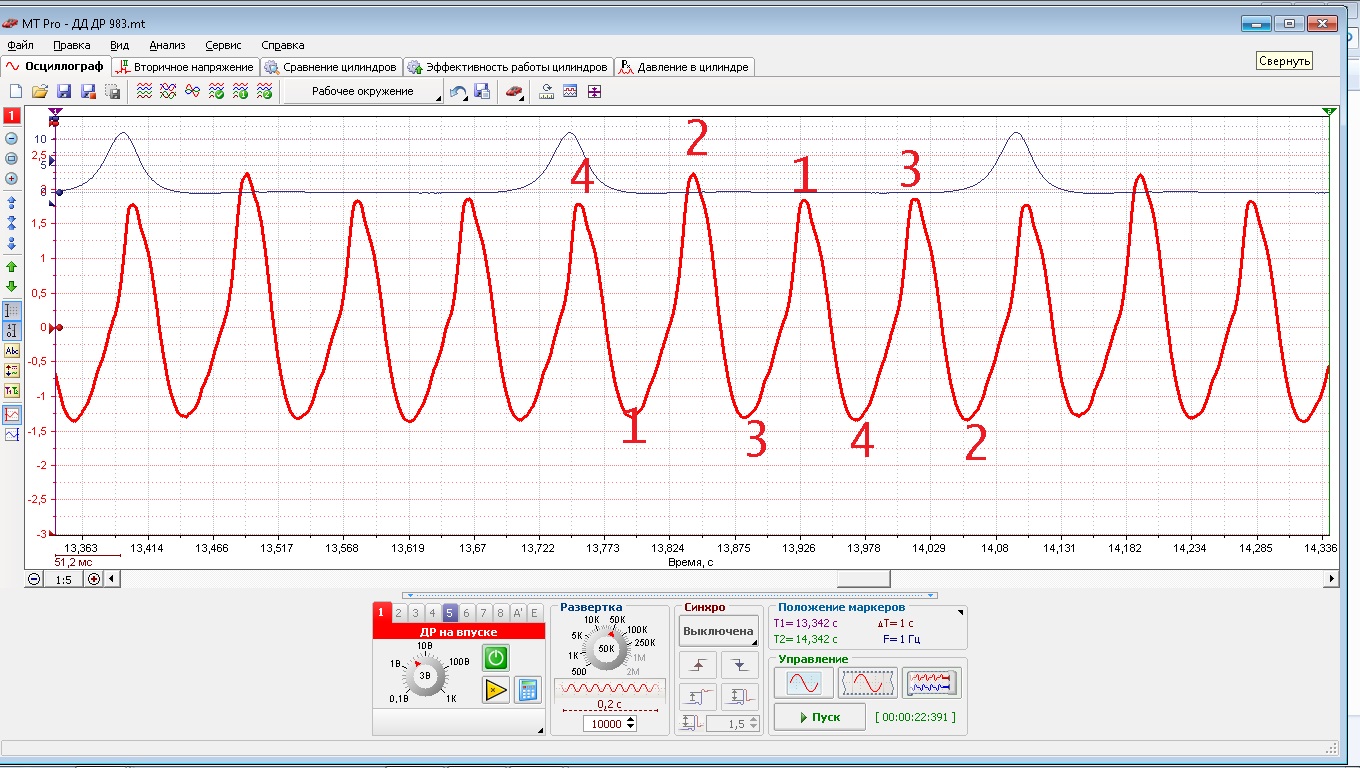
Task: Click the green up arrow in left sidebar
Action: click(x=12, y=267)
